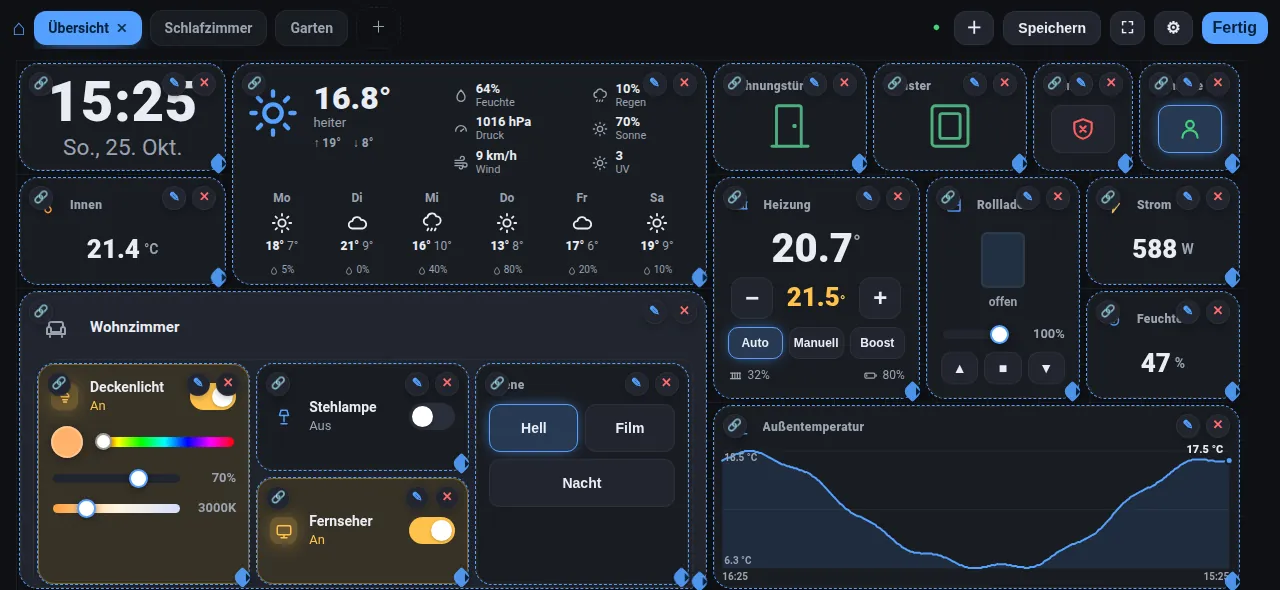
Task: Edit the scene widget with pencil
Action: click(x=636, y=383)
